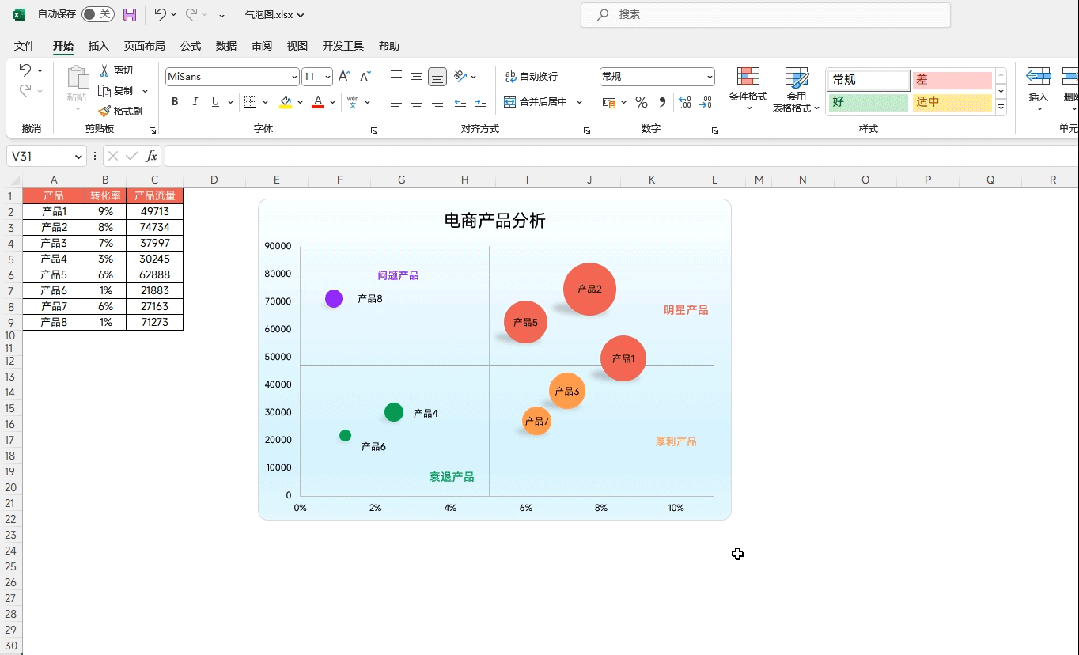The width and height of the screenshot is (1079, 655).
Task: Switch to the 页面布局 (Page Layout) tab
Action: [x=145, y=46]
